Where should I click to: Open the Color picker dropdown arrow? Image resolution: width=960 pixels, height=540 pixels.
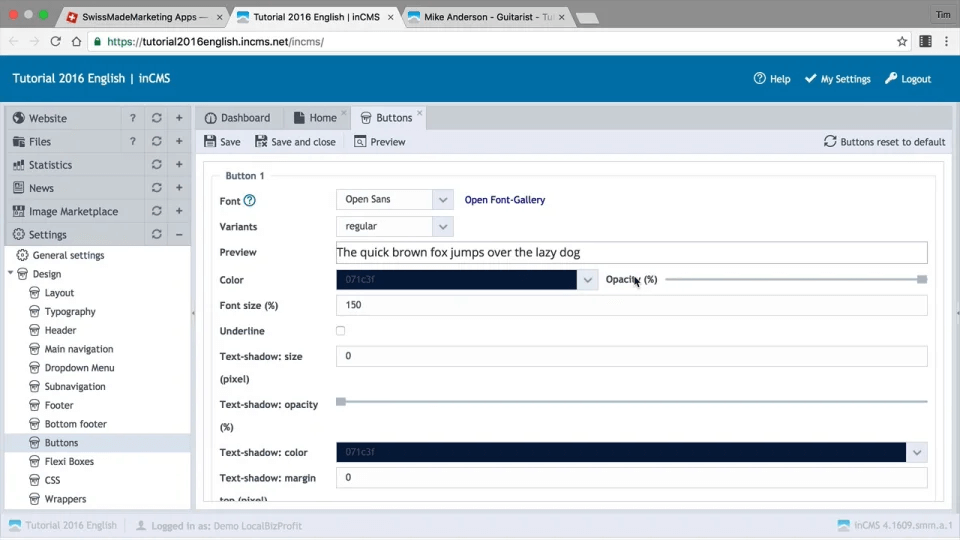[588, 280]
